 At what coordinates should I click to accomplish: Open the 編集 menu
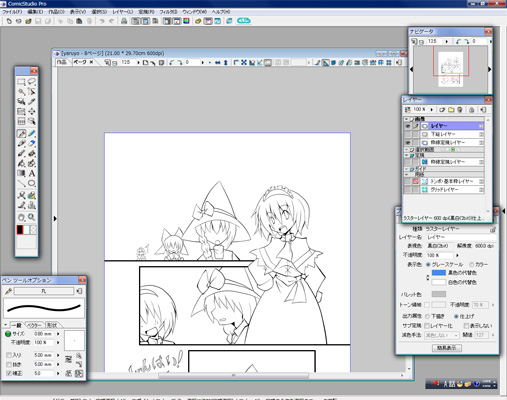coord(35,12)
